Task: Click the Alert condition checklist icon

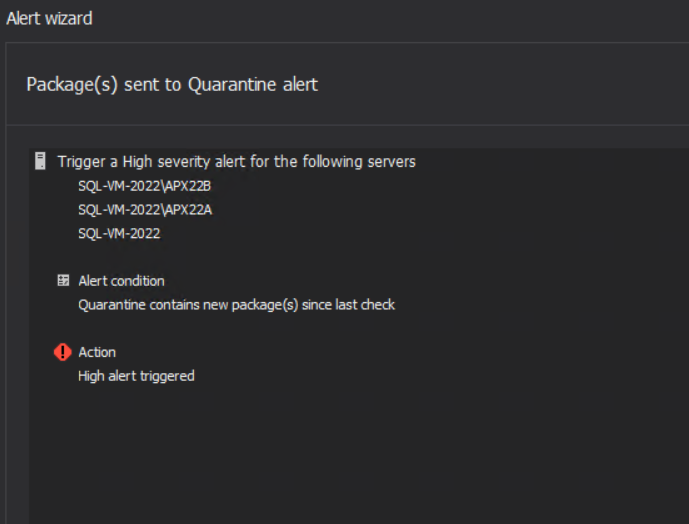Action: [63, 280]
